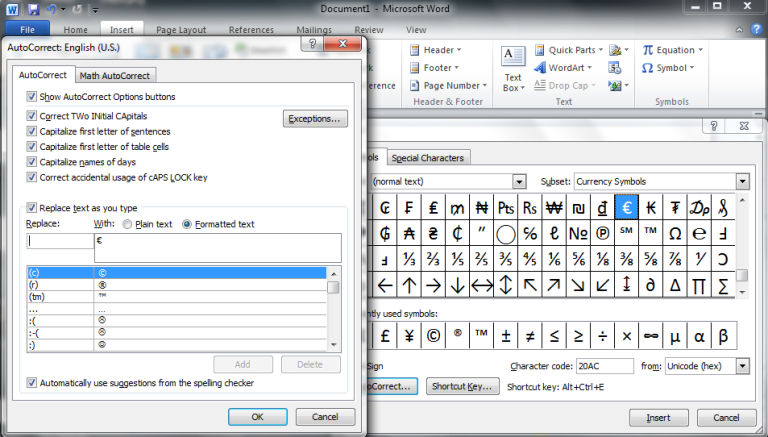Open the File tab
The width and height of the screenshot is (768, 437).
(27, 29)
